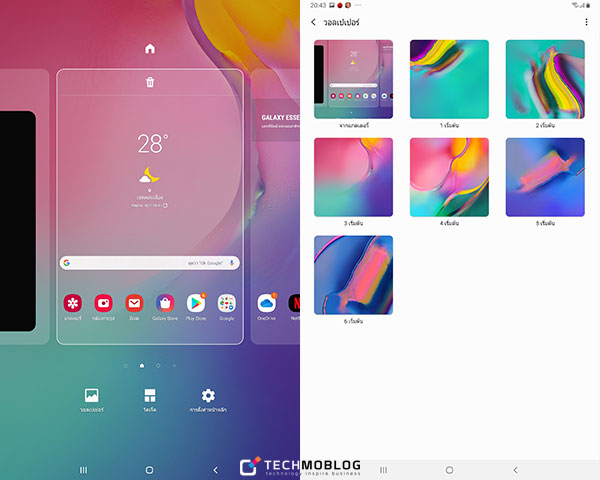The height and width of the screenshot is (480, 600).
Task: Tap the trash icon to delete this page
Action: click(150, 82)
